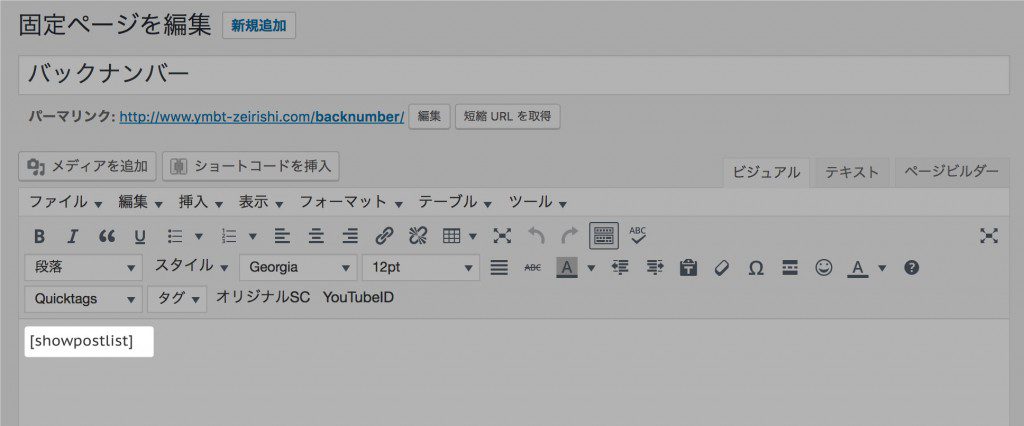
Task: Click the 編集 permalink button
Action: (429, 117)
